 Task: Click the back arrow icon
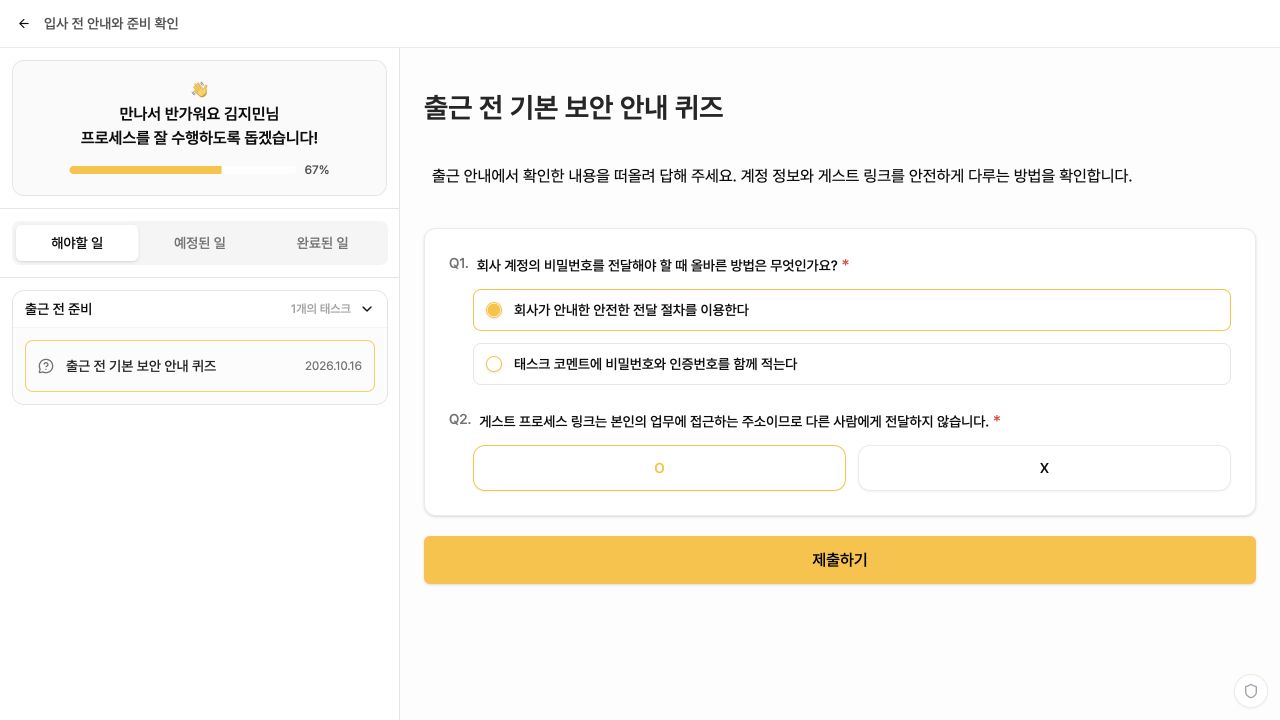click(x=24, y=23)
